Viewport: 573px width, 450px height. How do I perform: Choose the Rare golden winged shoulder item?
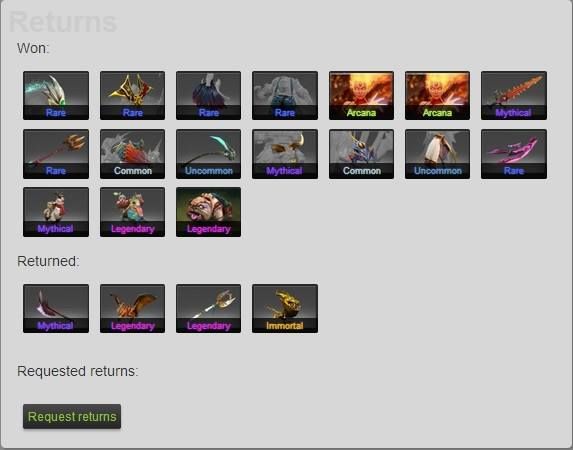click(x=132, y=95)
